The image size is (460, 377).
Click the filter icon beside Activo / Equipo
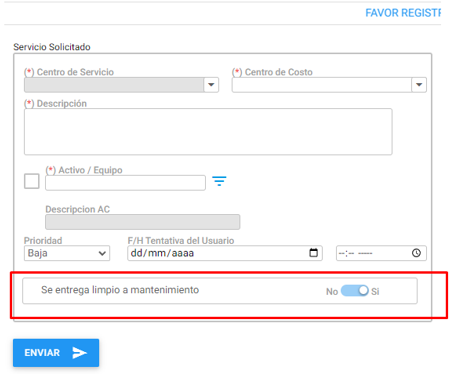[x=219, y=181]
